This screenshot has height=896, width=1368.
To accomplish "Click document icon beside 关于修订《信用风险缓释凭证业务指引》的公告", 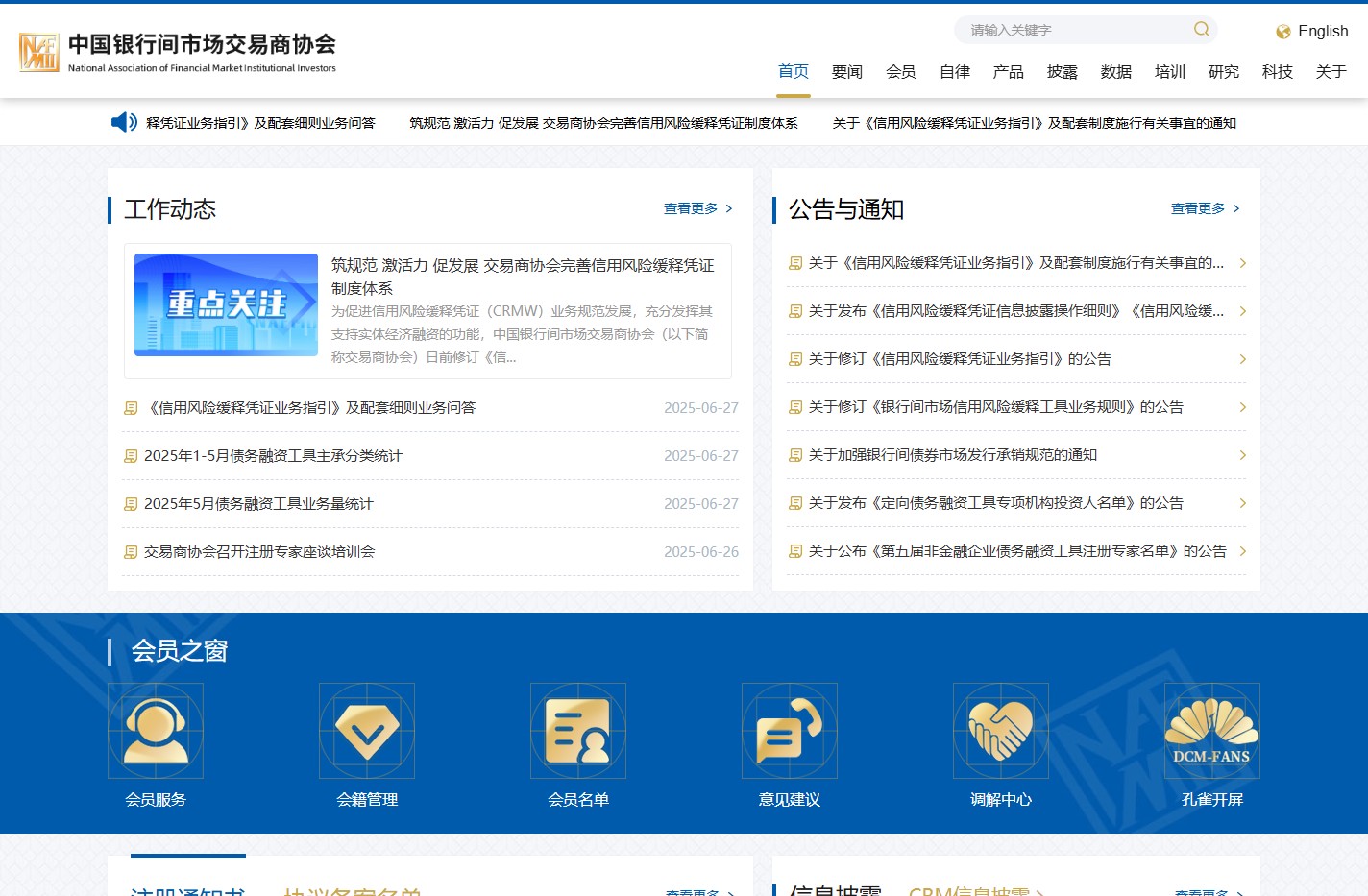I will coord(795,359).
